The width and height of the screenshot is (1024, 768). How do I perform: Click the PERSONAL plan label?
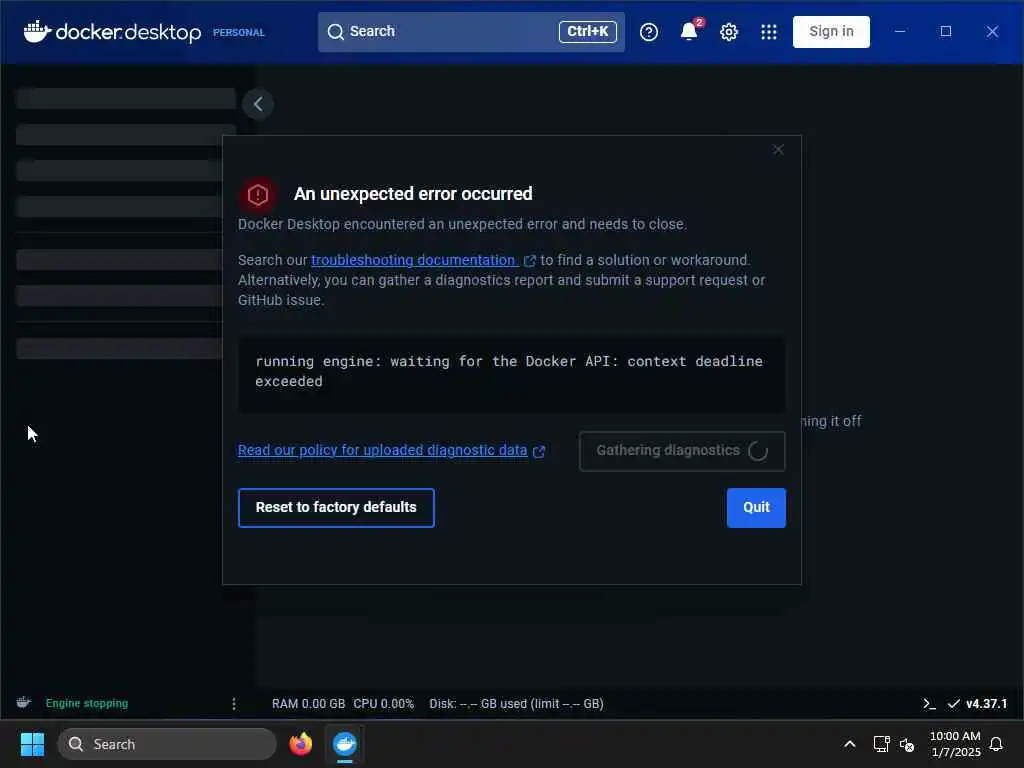(x=238, y=32)
